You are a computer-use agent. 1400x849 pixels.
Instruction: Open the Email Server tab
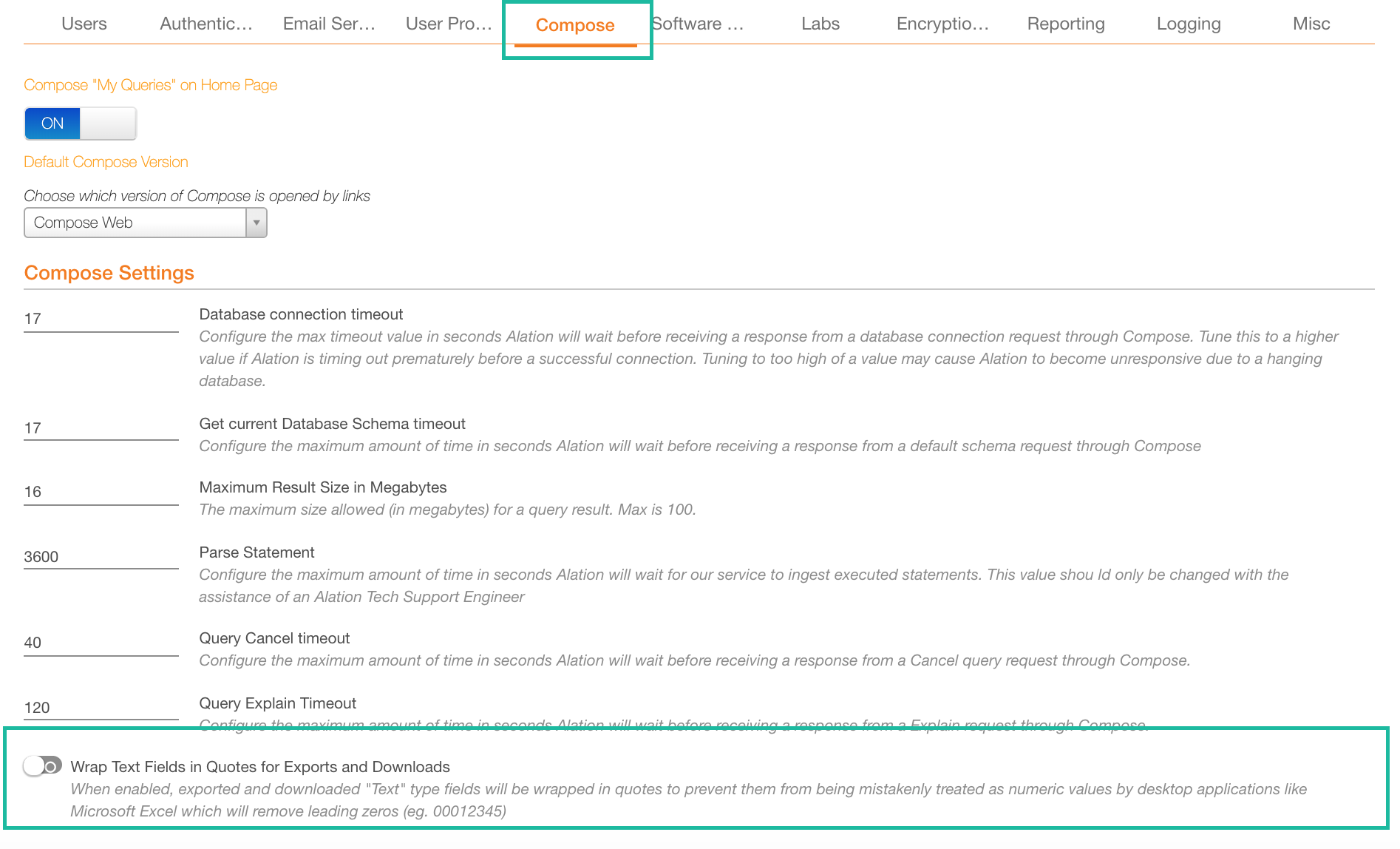329,24
